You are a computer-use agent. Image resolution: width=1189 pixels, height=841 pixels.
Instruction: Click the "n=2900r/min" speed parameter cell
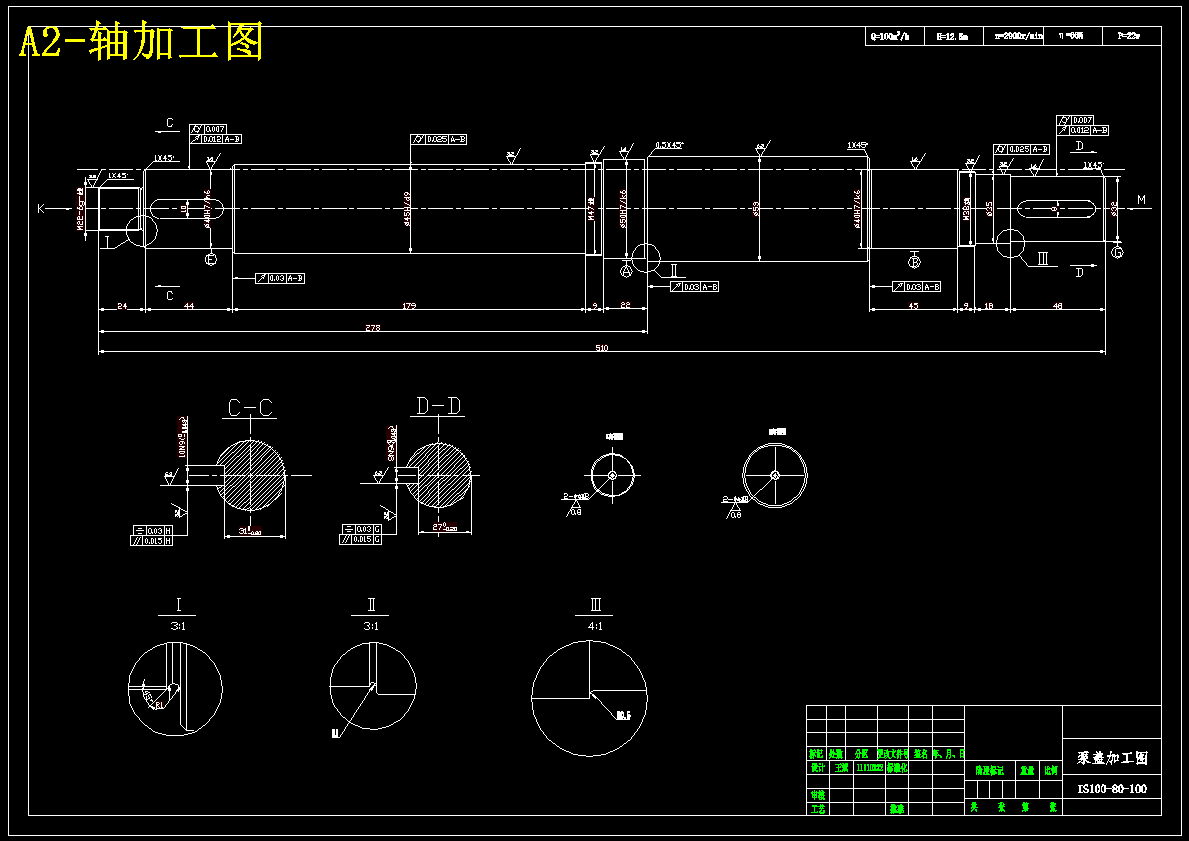pos(1013,36)
